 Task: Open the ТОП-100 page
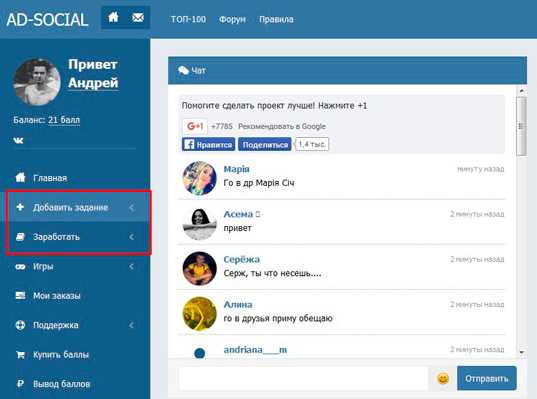point(188,19)
